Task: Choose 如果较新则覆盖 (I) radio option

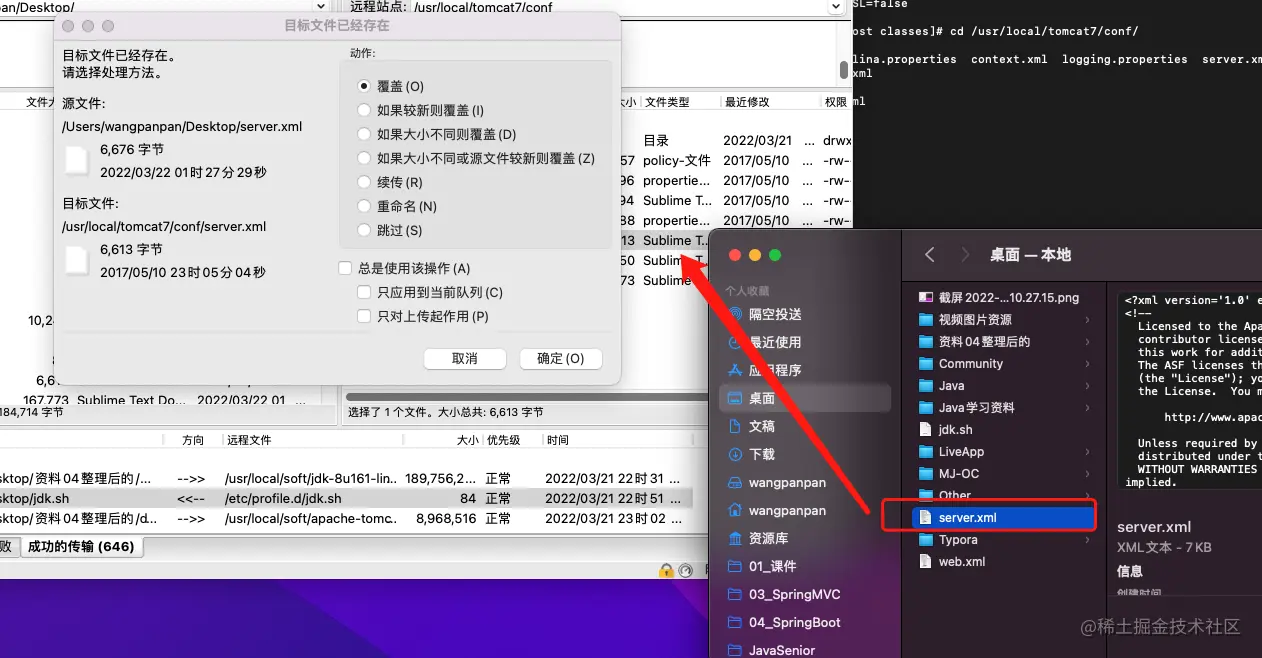Action: (x=421, y=110)
